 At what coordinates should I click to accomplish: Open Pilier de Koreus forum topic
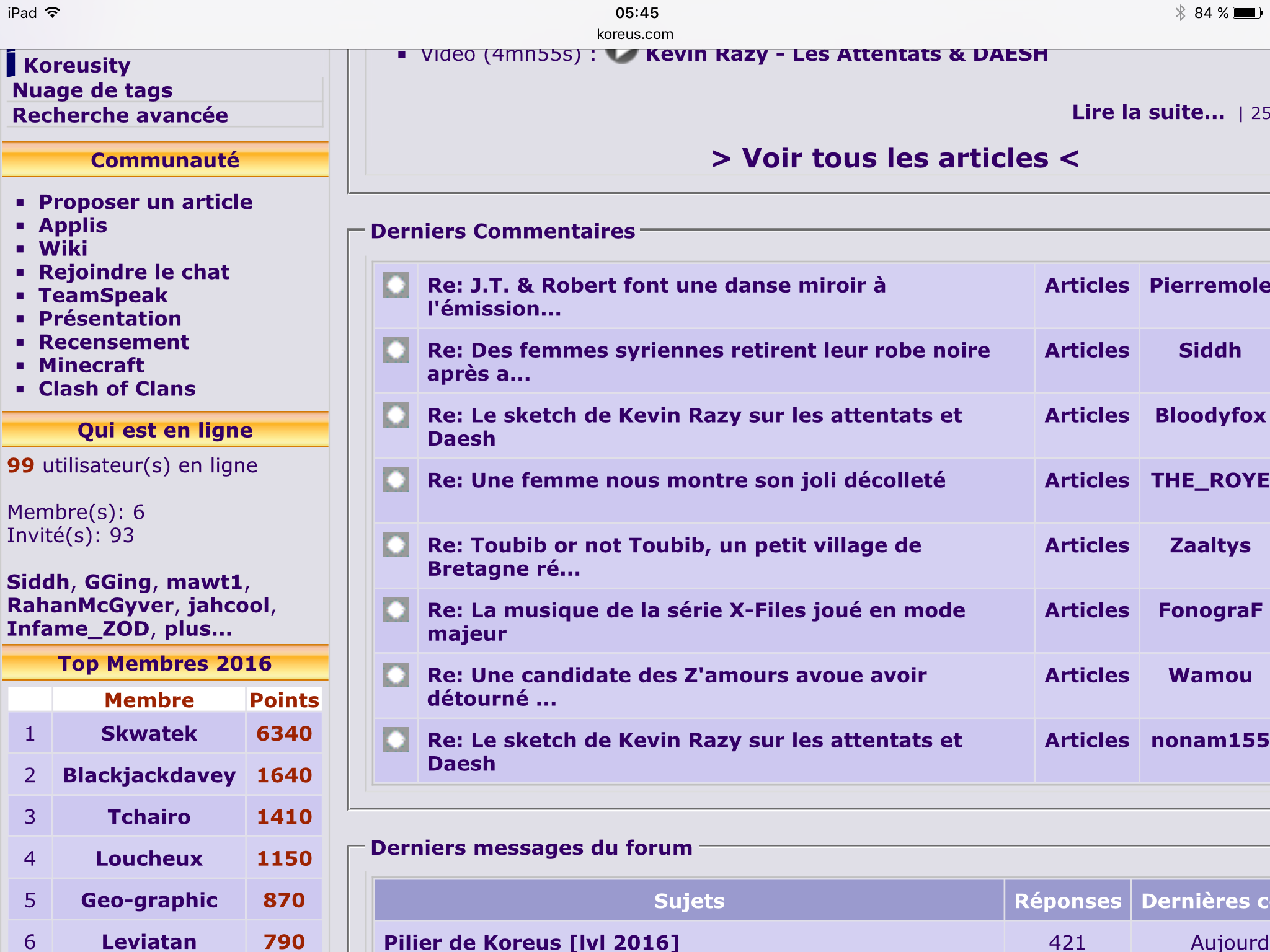click(531, 942)
